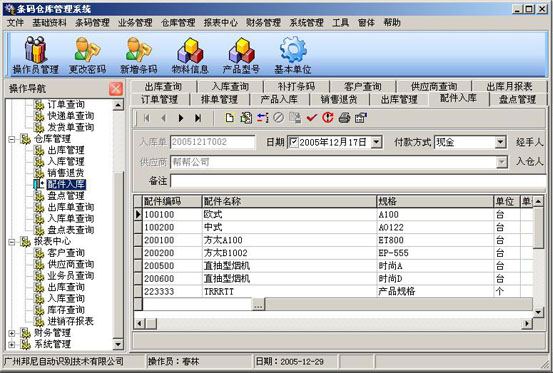This screenshot has width=553, height=373.
Task: Click the 更改密码 icon
Action: [x=87, y=55]
